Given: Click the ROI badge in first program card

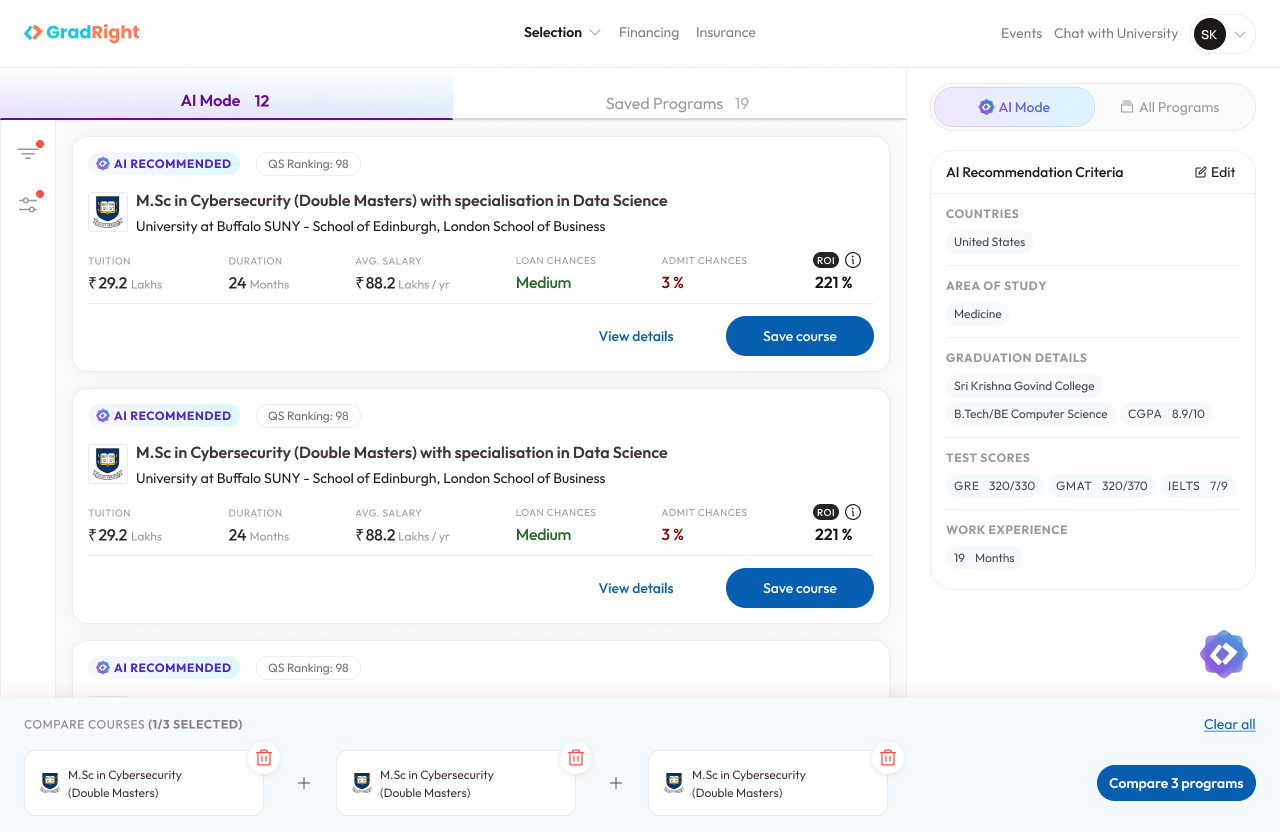Looking at the screenshot, I should coord(826,260).
